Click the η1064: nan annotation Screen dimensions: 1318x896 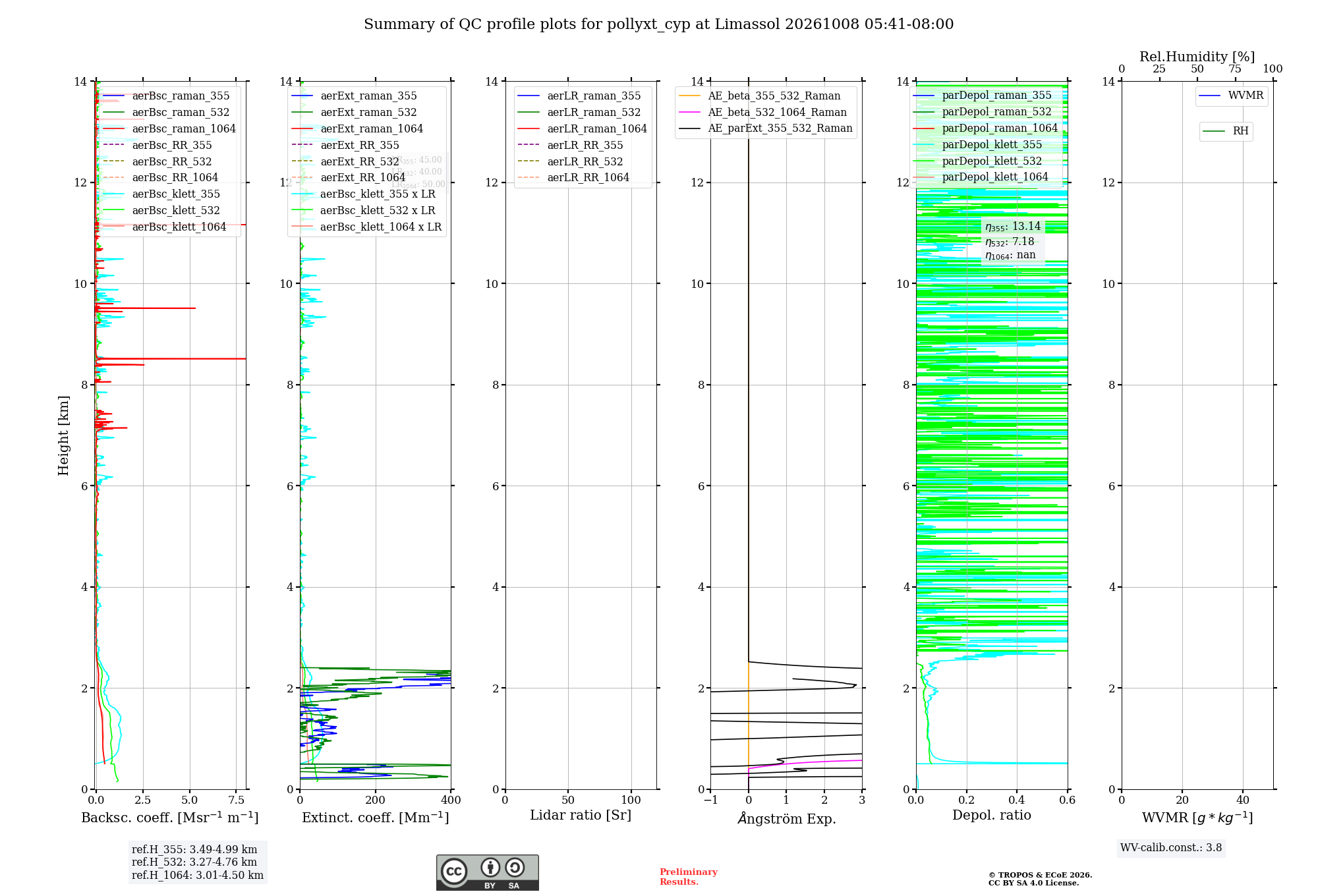1010,256
